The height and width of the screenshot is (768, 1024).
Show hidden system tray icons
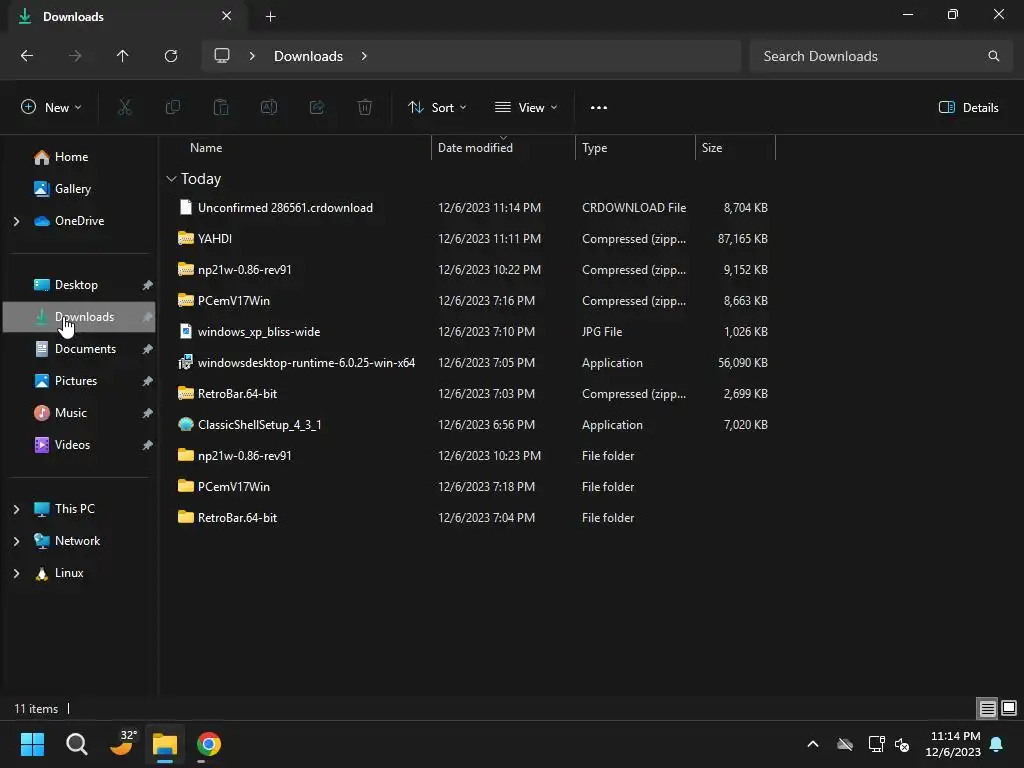point(813,744)
